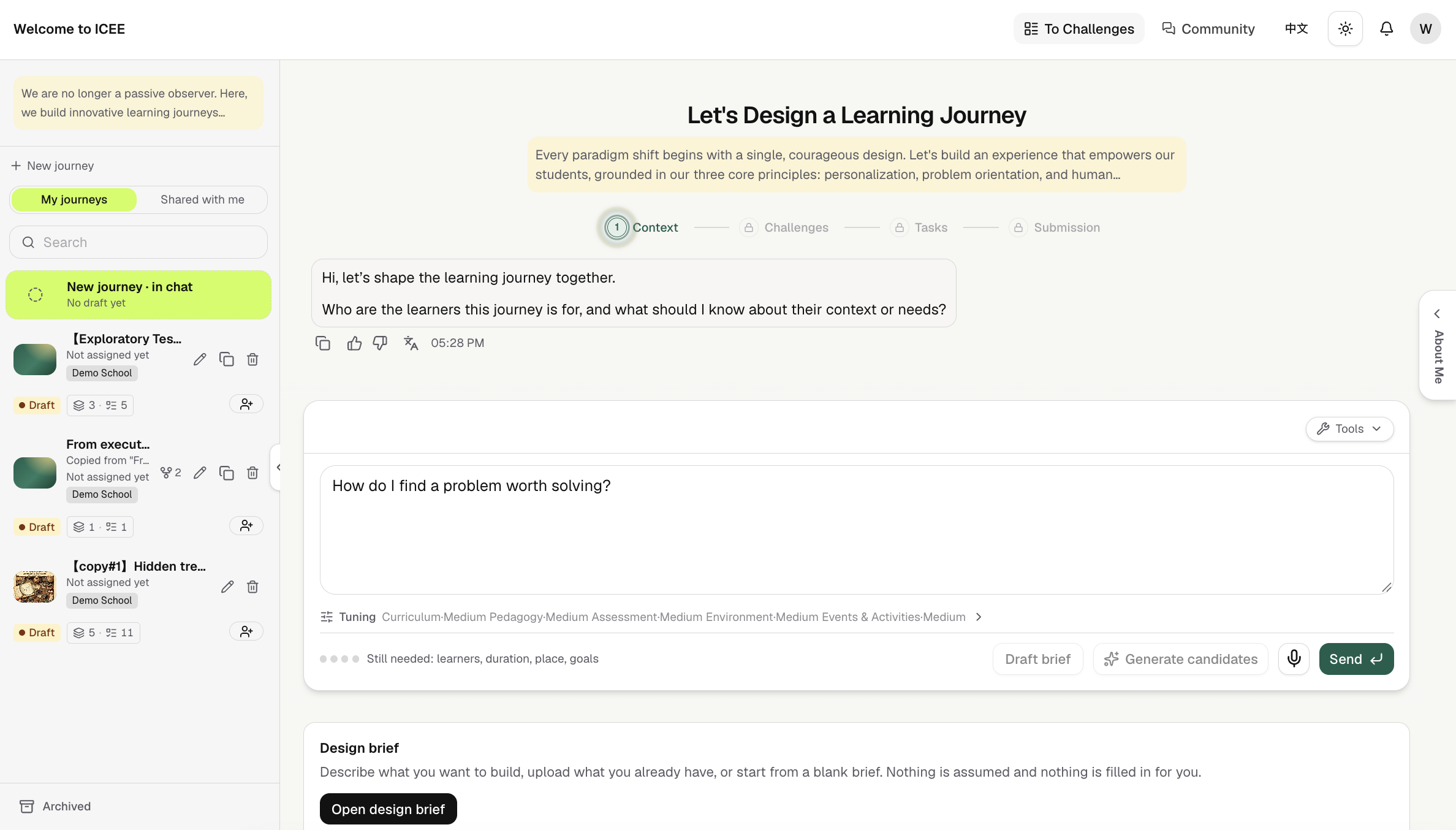Switch language to 中文
Image resolution: width=1456 pixels, height=830 pixels.
pos(1296,29)
